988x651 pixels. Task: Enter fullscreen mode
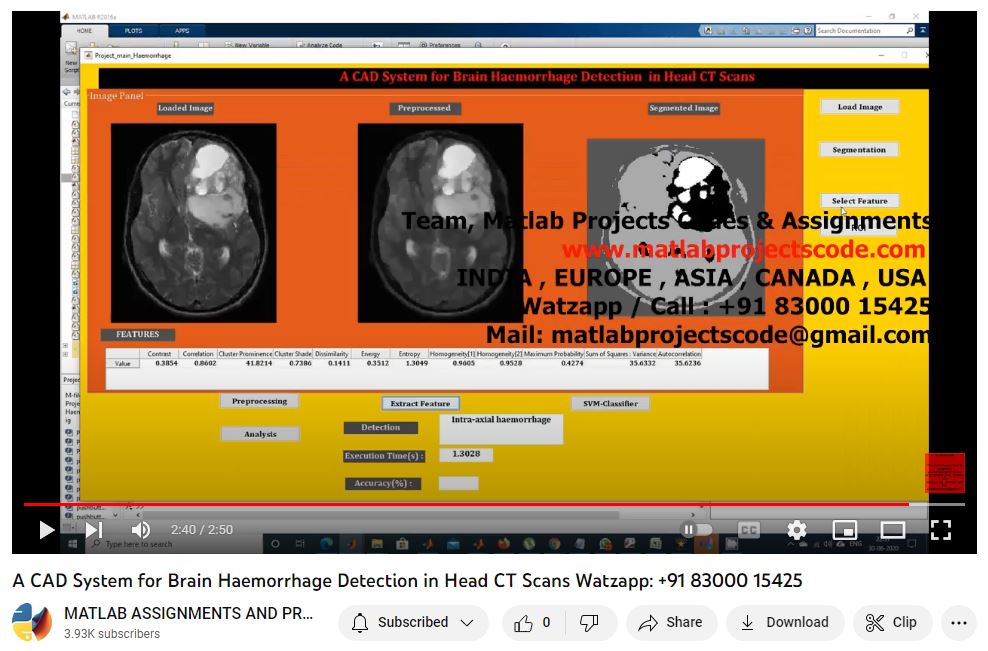click(x=940, y=530)
